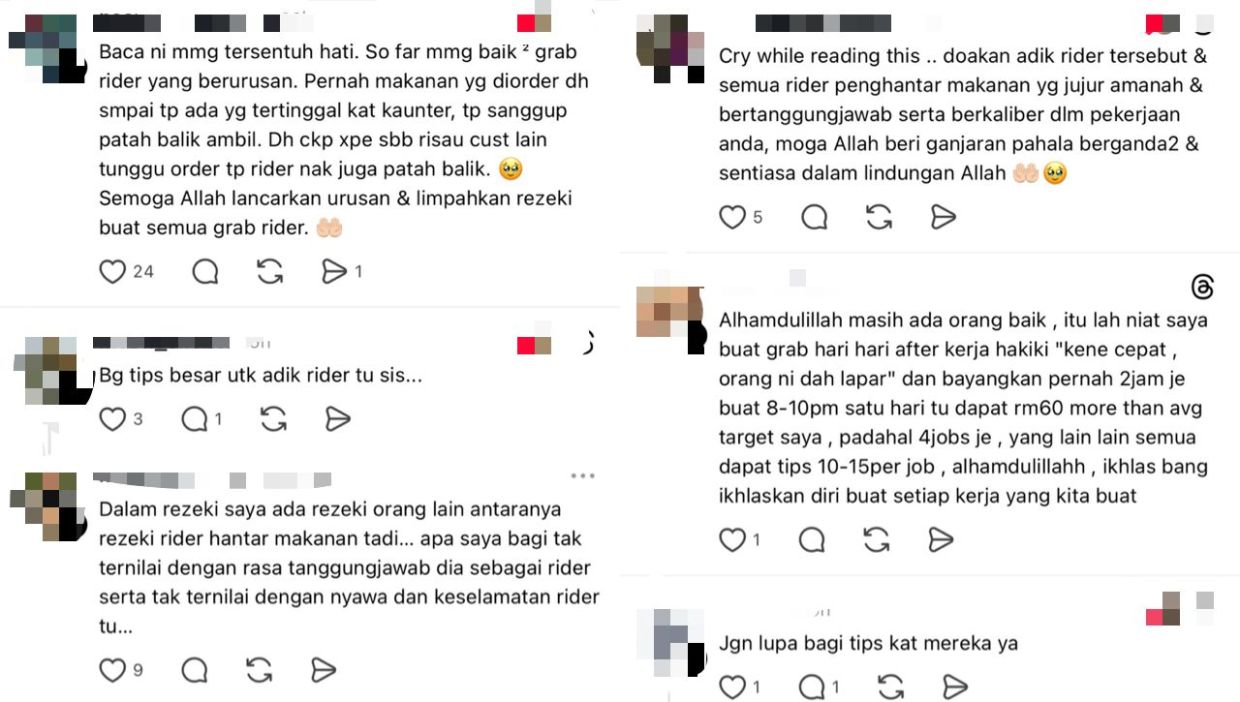The image size is (1240, 702).
Task: Like the 'Alhamdulillah masih ada orang baik' comment
Action: [733, 540]
